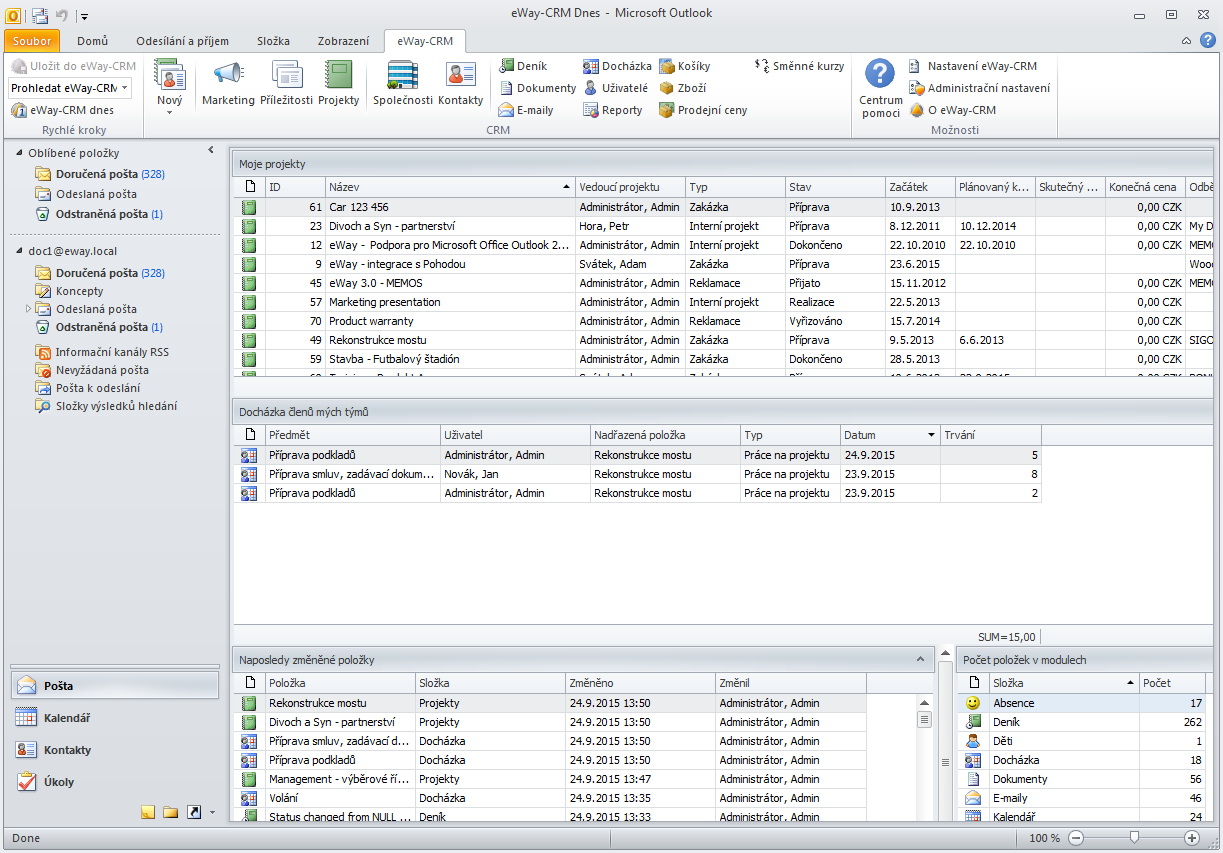Select project row Car 123 456
The image size is (1223, 853).
[x=724, y=207]
